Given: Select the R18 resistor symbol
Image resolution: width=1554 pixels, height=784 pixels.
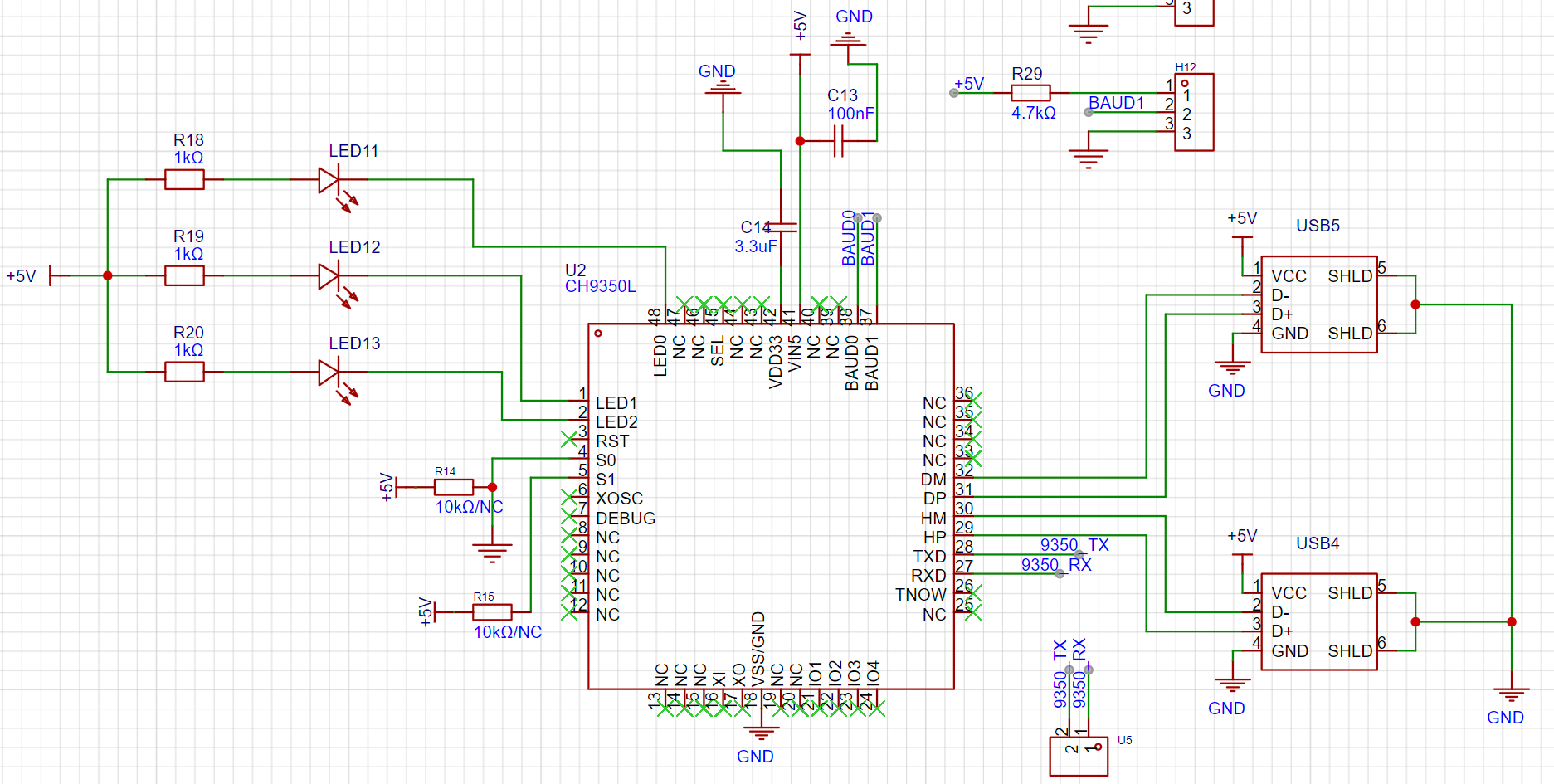Looking at the screenshot, I should (x=184, y=179).
